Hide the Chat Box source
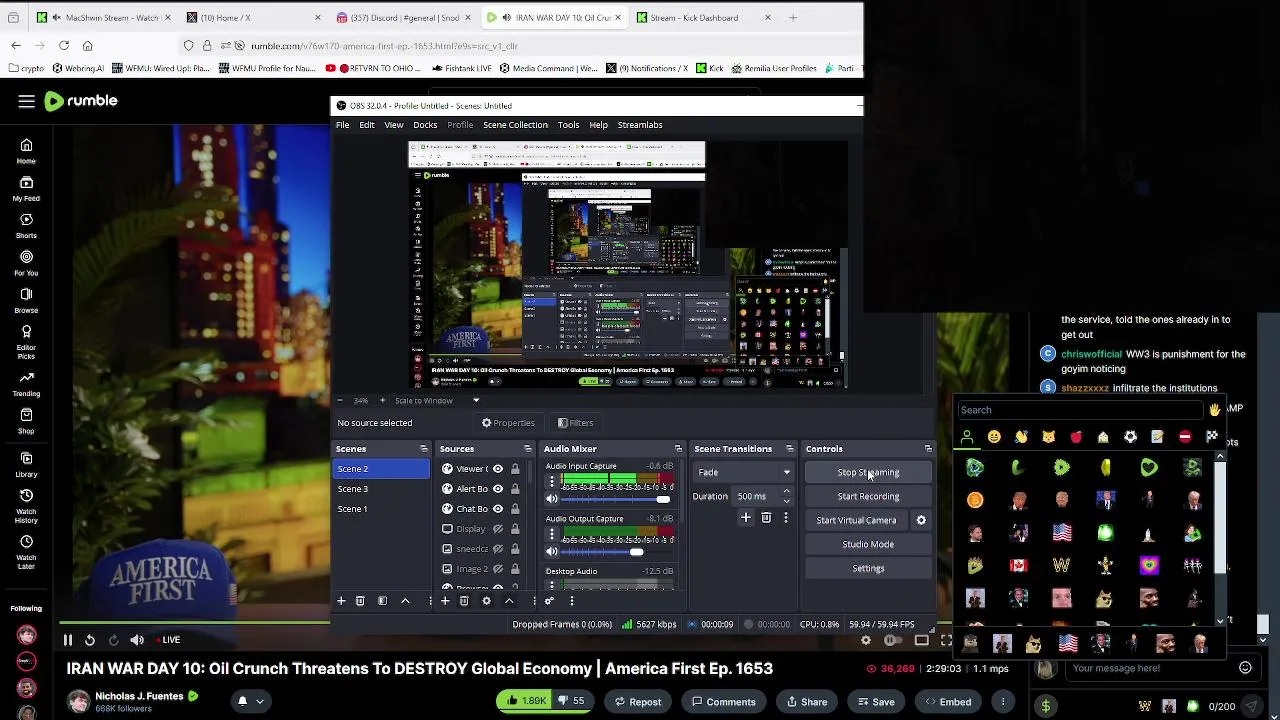Image resolution: width=1280 pixels, height=720 pixels. pos(497,509)
